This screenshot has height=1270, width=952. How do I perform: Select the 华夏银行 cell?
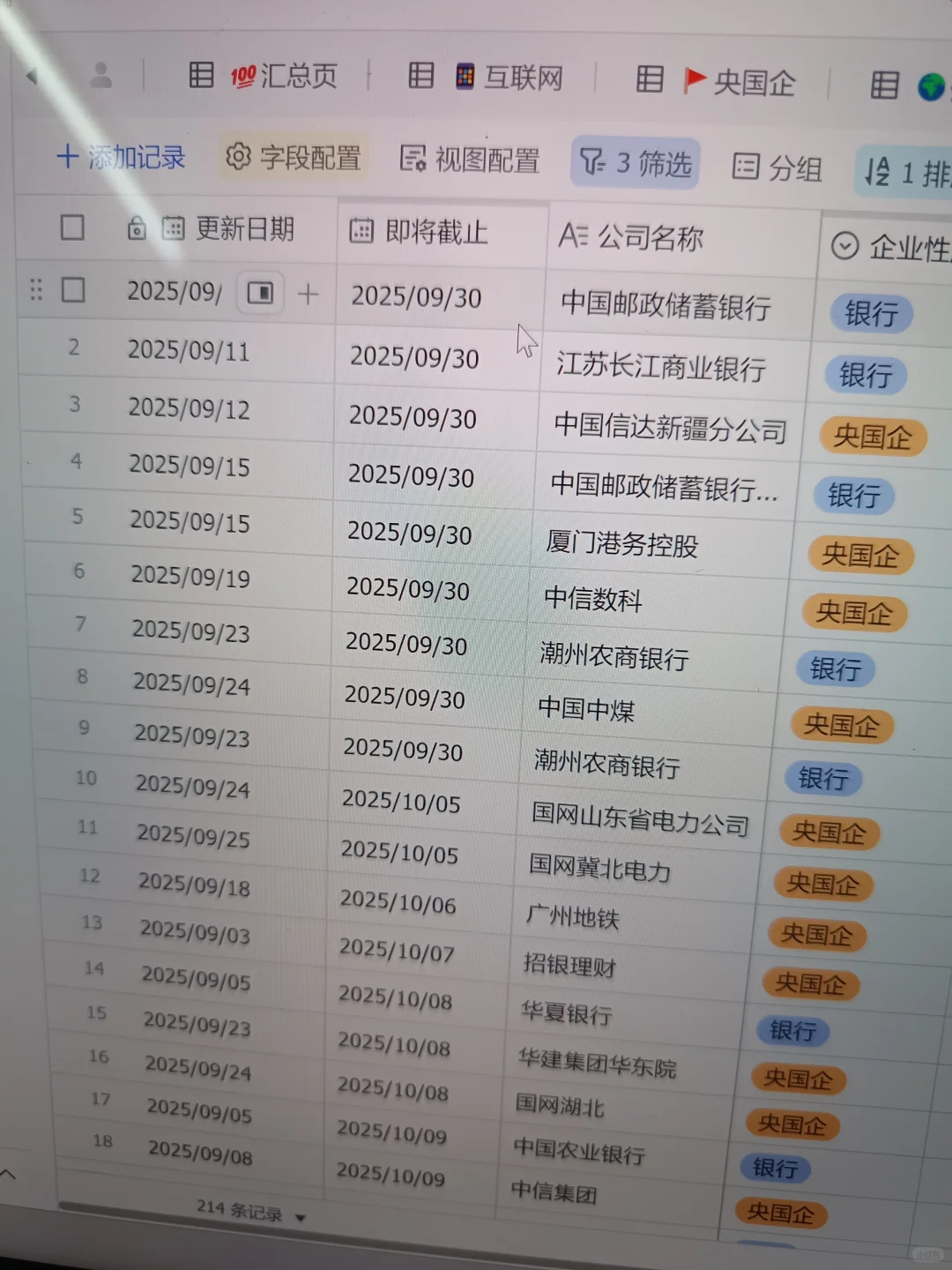566,1012
